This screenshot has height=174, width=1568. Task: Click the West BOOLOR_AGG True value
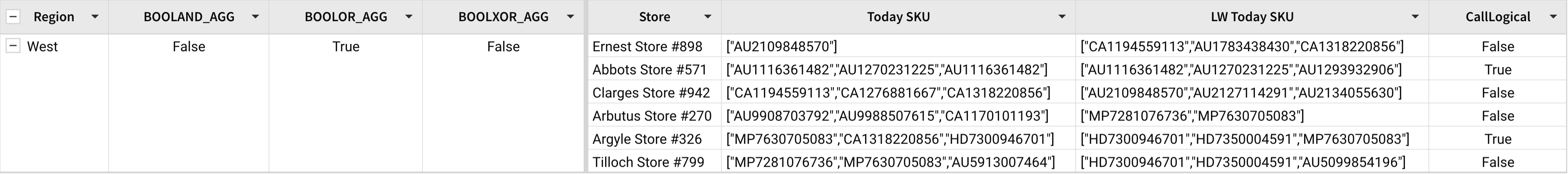[x=346, y=46]
